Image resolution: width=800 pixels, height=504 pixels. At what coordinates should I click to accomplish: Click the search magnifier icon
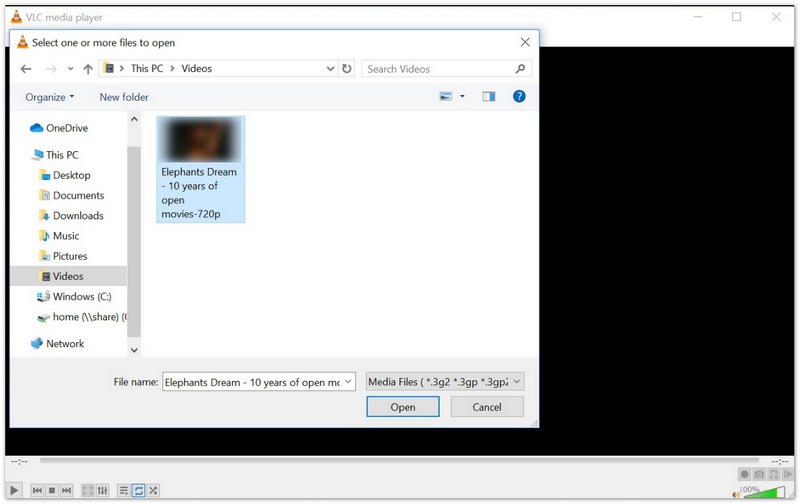click(x=520, y=68)
